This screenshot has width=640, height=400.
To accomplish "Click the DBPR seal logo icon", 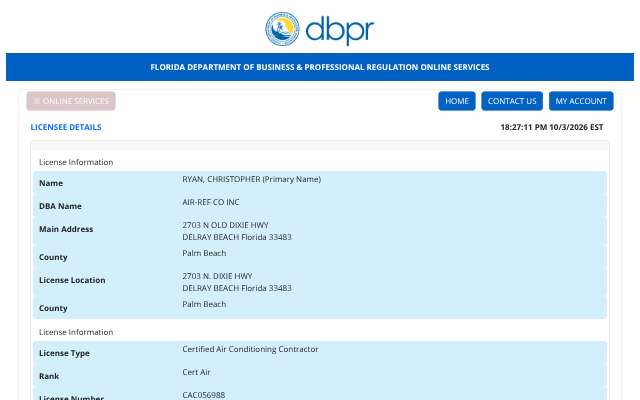I will tap(282, 29).
